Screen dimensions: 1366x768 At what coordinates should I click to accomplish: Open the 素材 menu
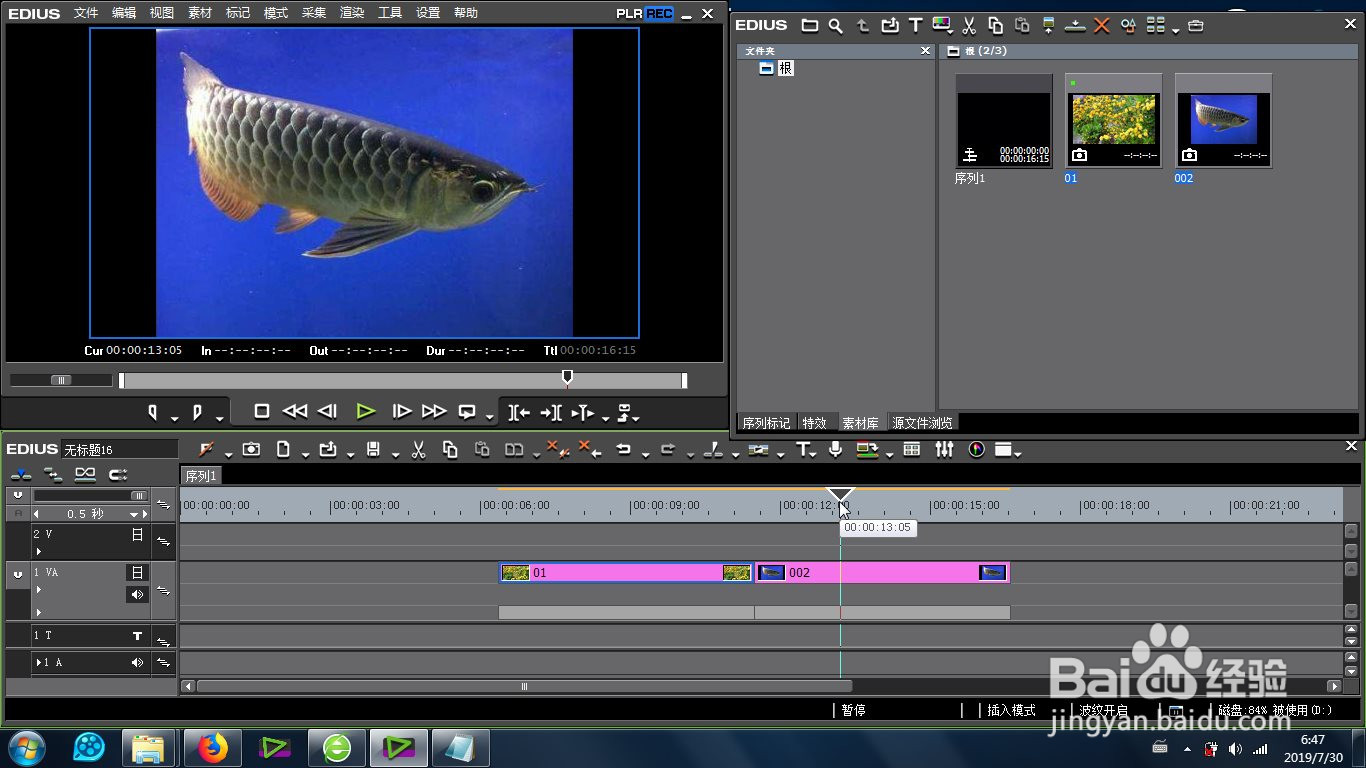200,13
